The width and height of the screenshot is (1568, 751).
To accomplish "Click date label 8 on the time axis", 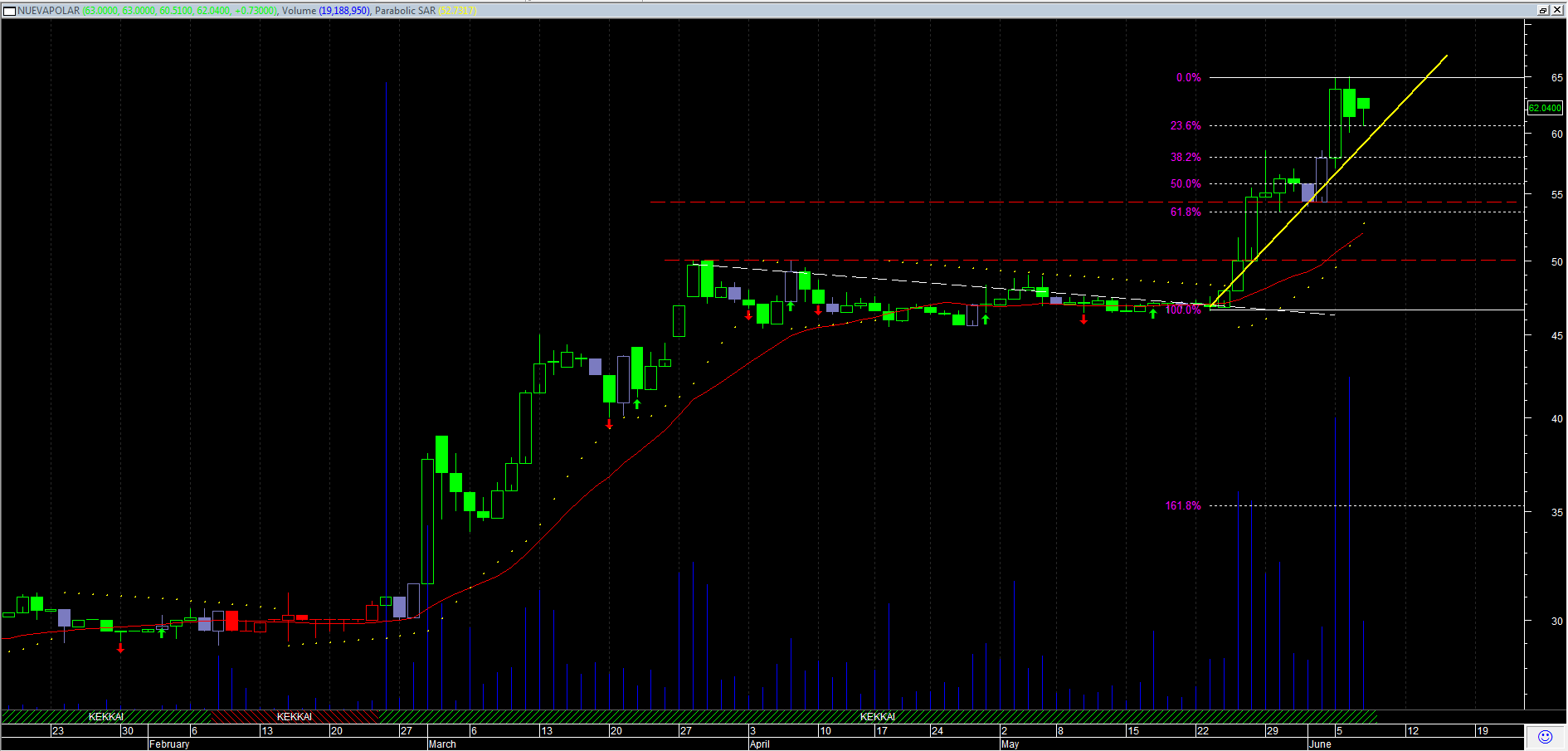I will coord(1060,731).
